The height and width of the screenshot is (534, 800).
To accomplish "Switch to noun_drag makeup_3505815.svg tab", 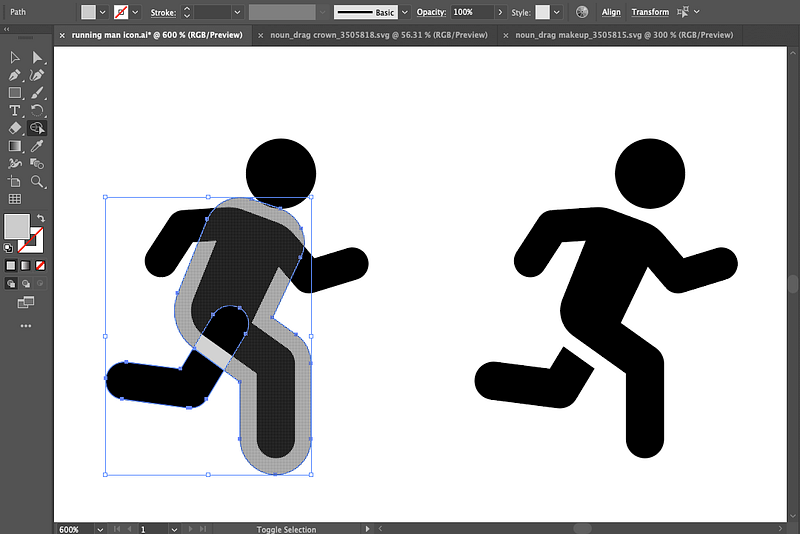I will point(624,35).
